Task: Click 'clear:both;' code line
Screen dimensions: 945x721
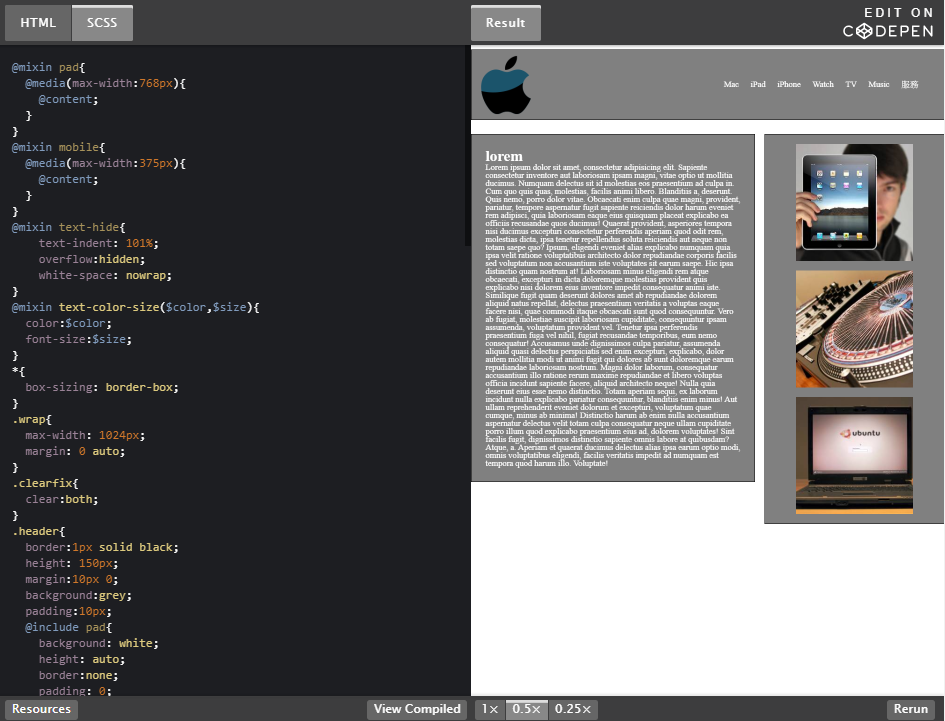Action: (x=62, y=499)
